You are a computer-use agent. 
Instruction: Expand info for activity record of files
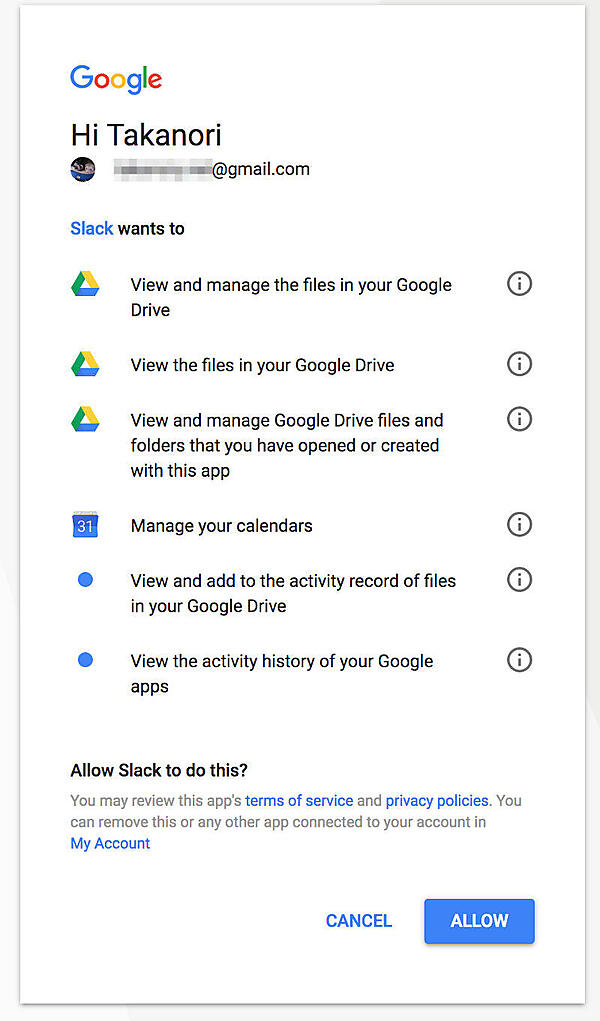tap(519, 579)
